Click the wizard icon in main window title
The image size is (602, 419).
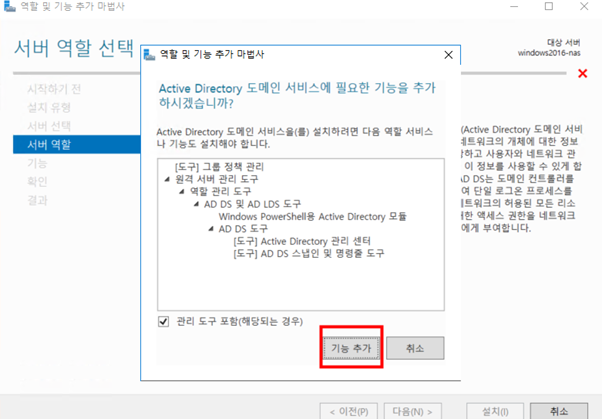(10, 6)
